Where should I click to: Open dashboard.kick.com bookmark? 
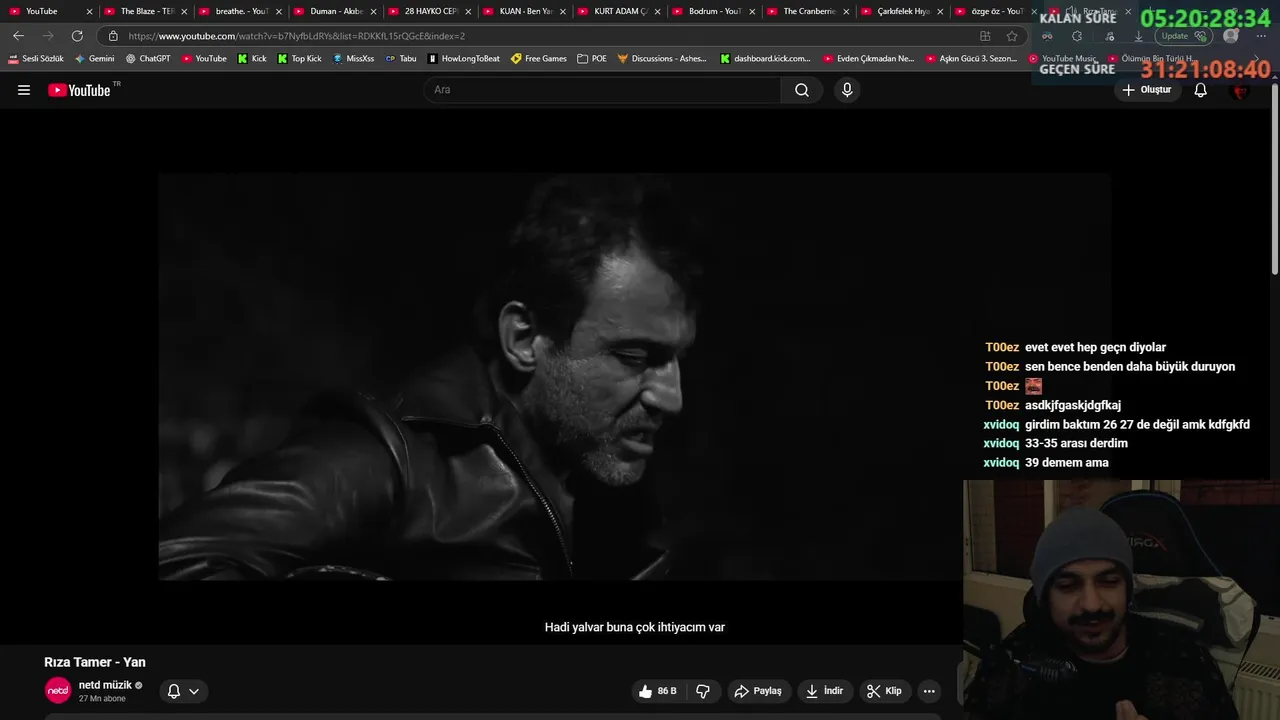tap(765, 59)
